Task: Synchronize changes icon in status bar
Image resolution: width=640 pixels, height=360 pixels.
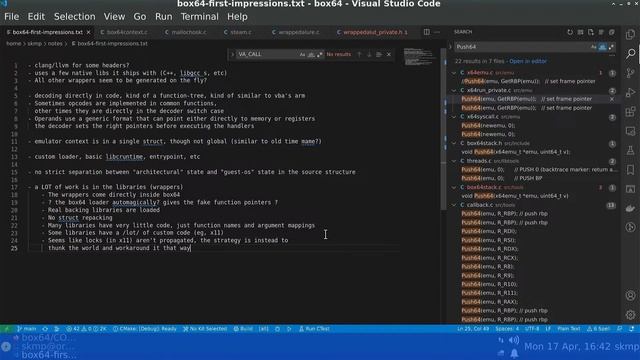Action: click(x=45, y=329)
